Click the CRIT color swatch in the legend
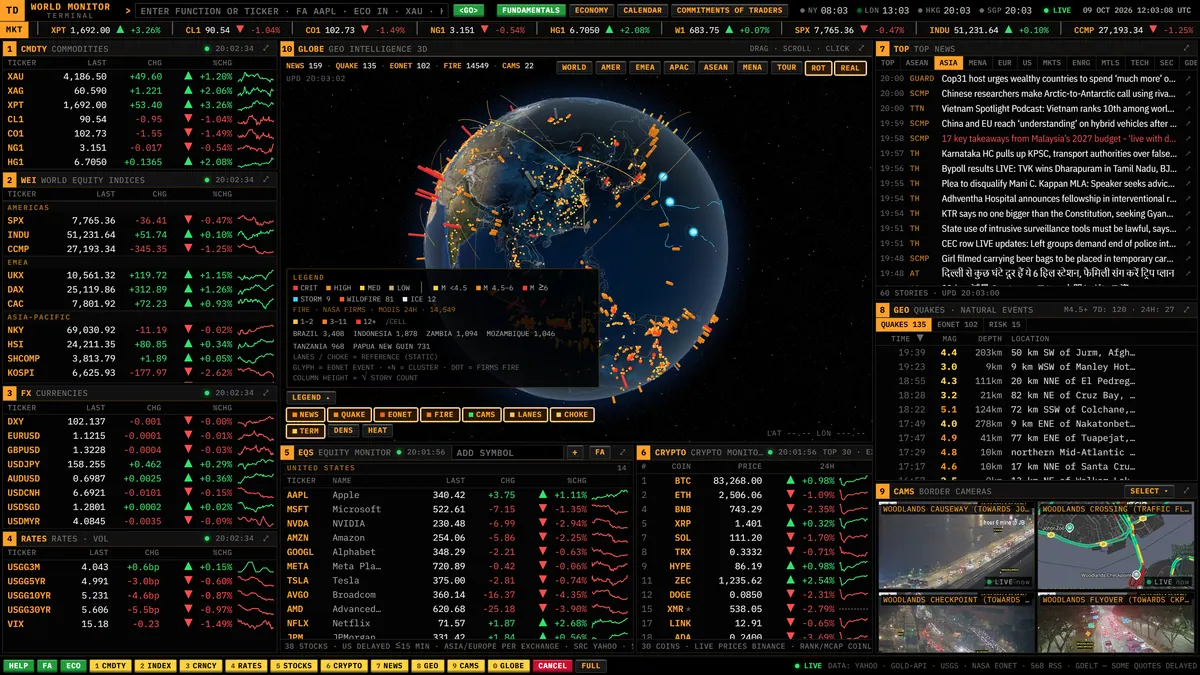Image resolution: width=1200 pixels, height=675 pixels. coord(296,288)
